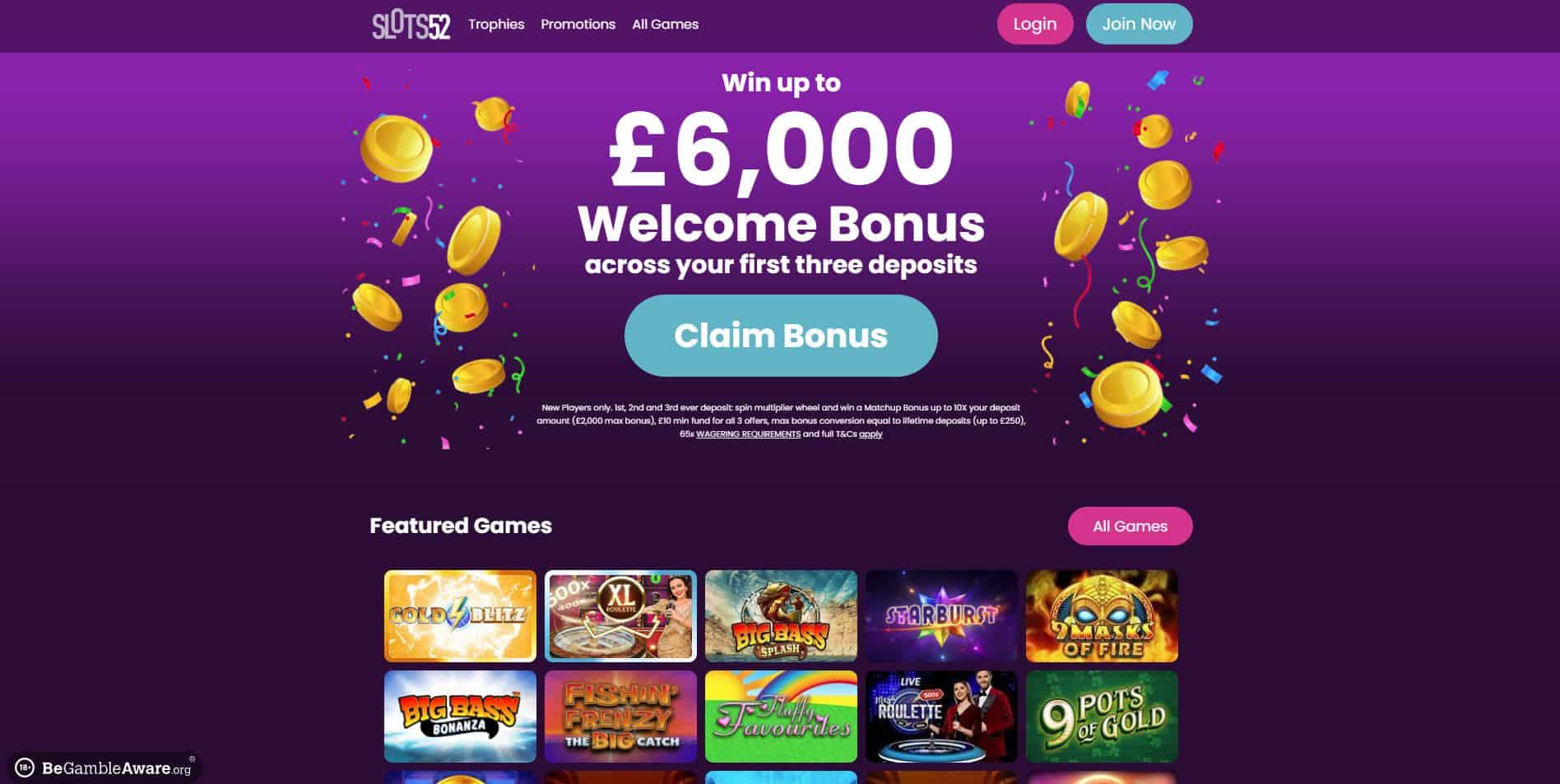Screen dimensions: 1560x784
Task: Launch Big Bass Bonanza
Action: pyautogui.click(x=460, y=717)
